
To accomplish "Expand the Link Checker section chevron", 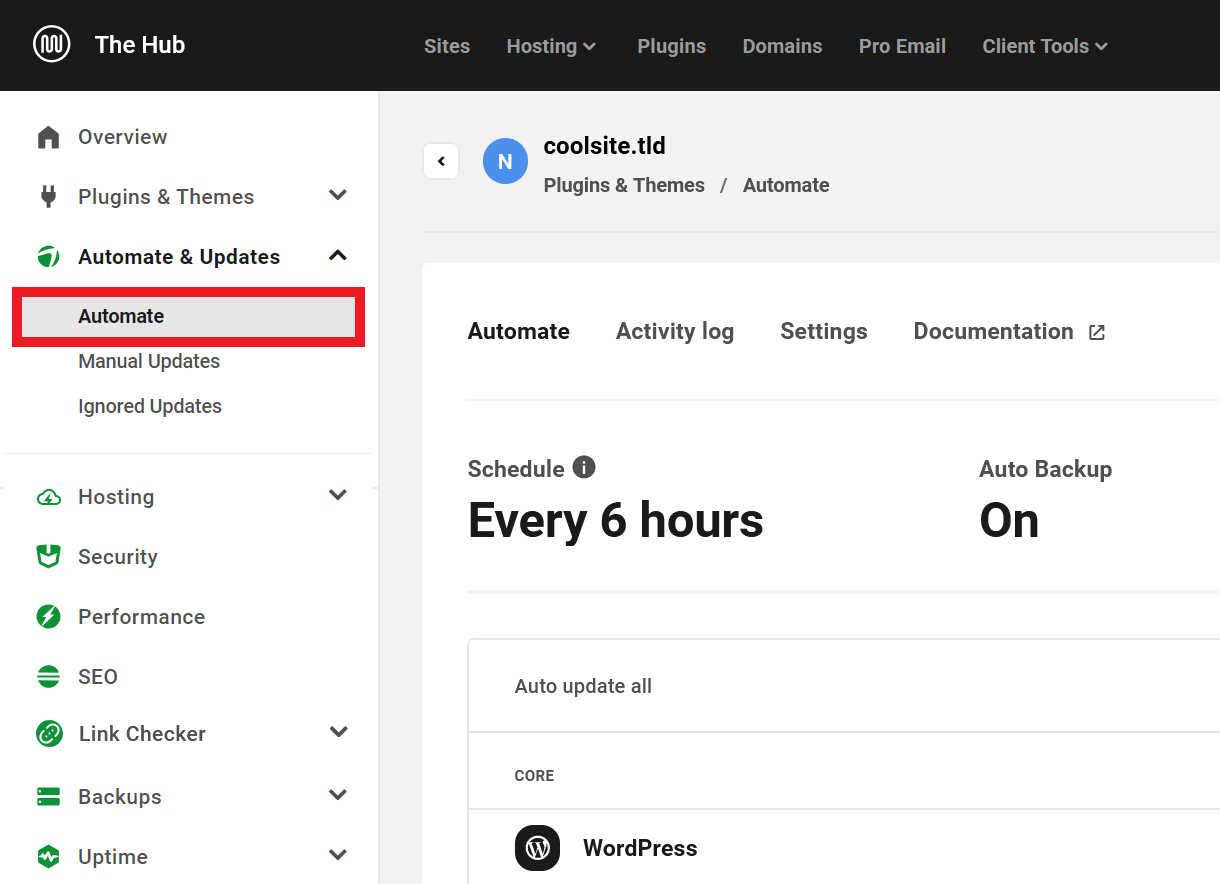I will click(339, 732).
